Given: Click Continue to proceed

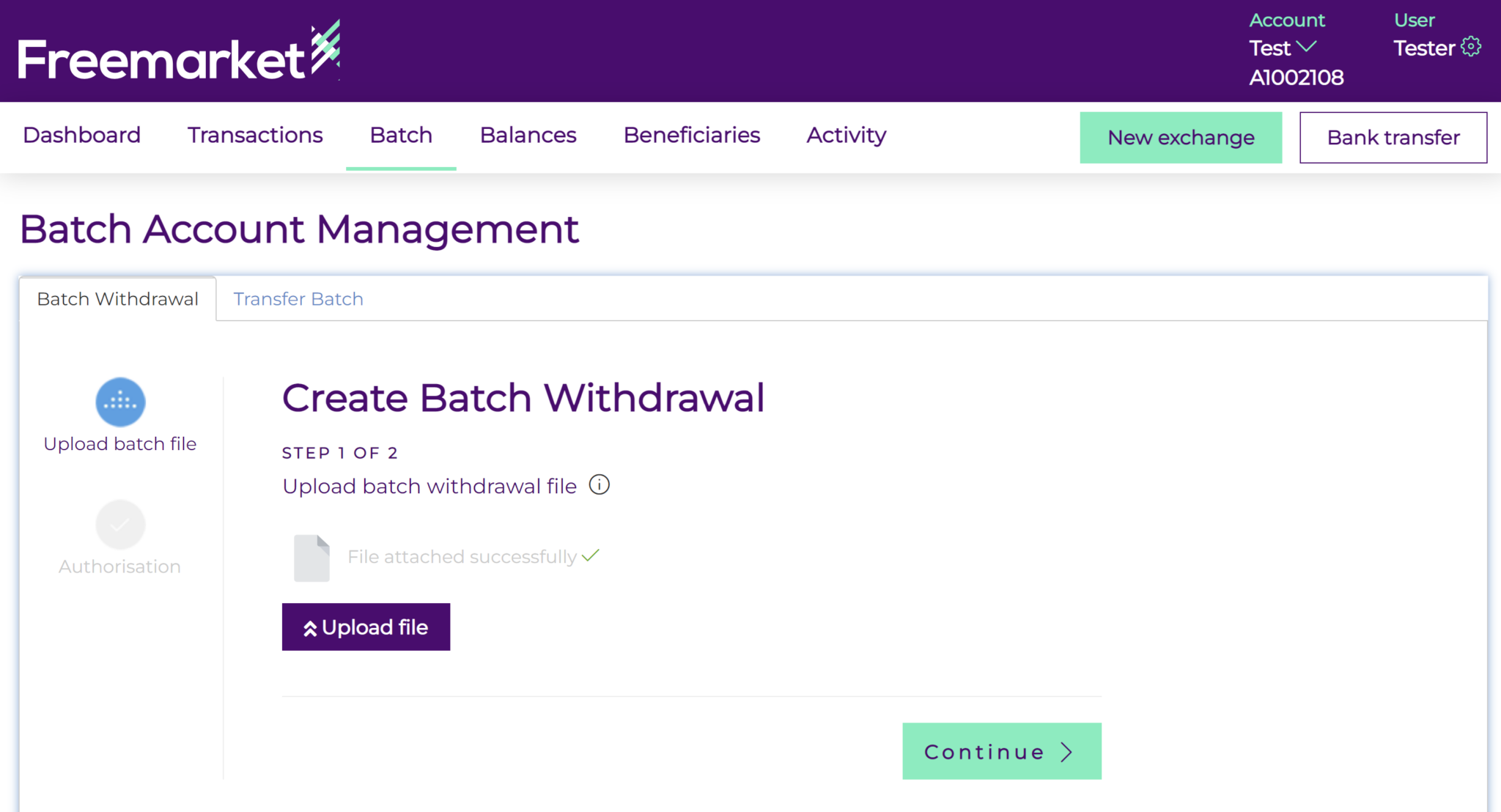Looking at the screenshot, I should [x=1002, y=751].
